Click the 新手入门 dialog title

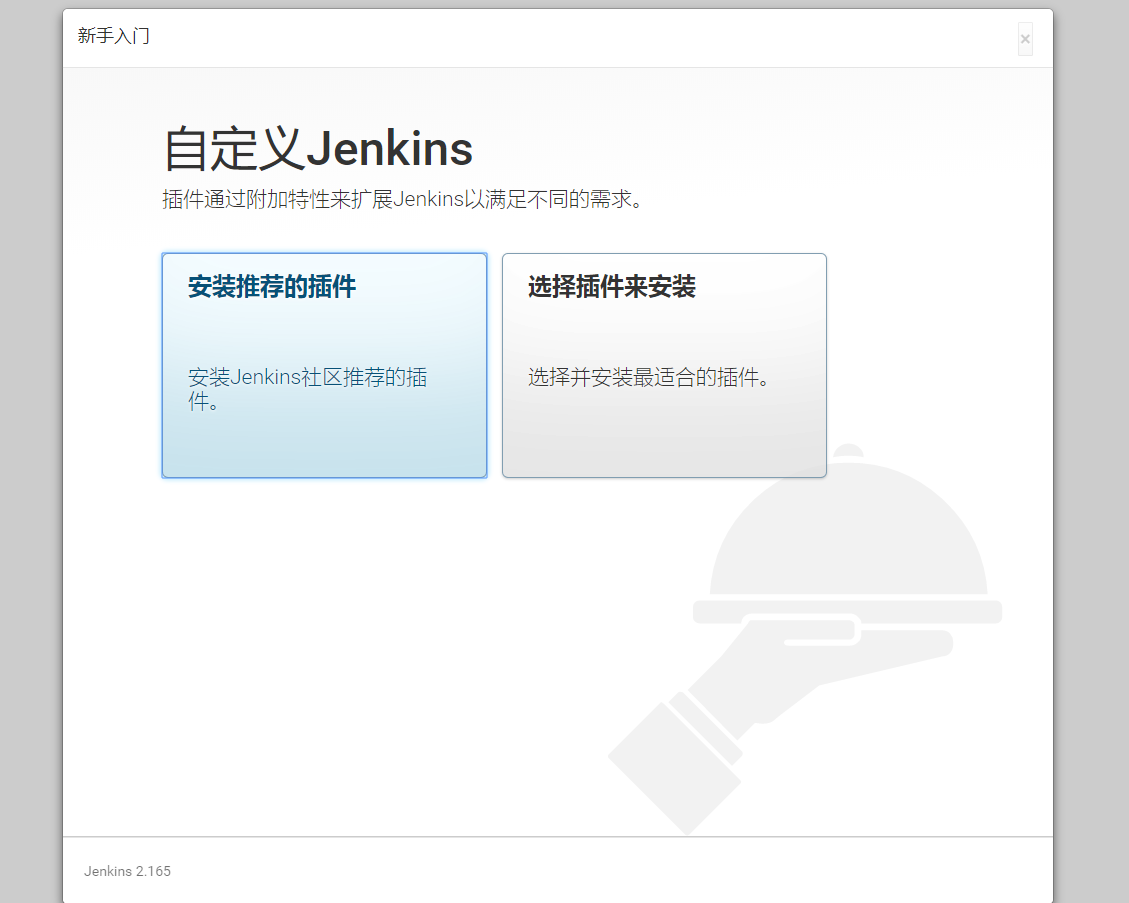[x=114, y=36]
